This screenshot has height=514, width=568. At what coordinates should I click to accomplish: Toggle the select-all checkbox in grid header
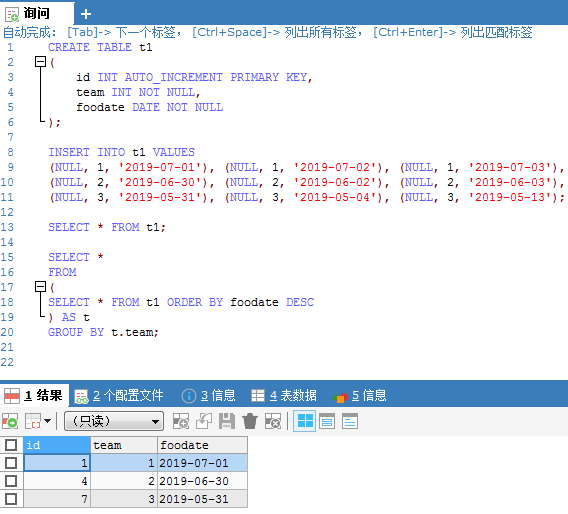click(x=11, y=445)
